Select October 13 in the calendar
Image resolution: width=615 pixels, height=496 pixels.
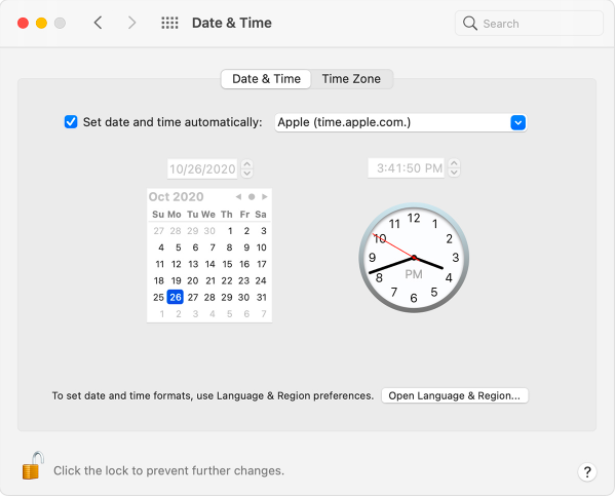tap(193, 264)
